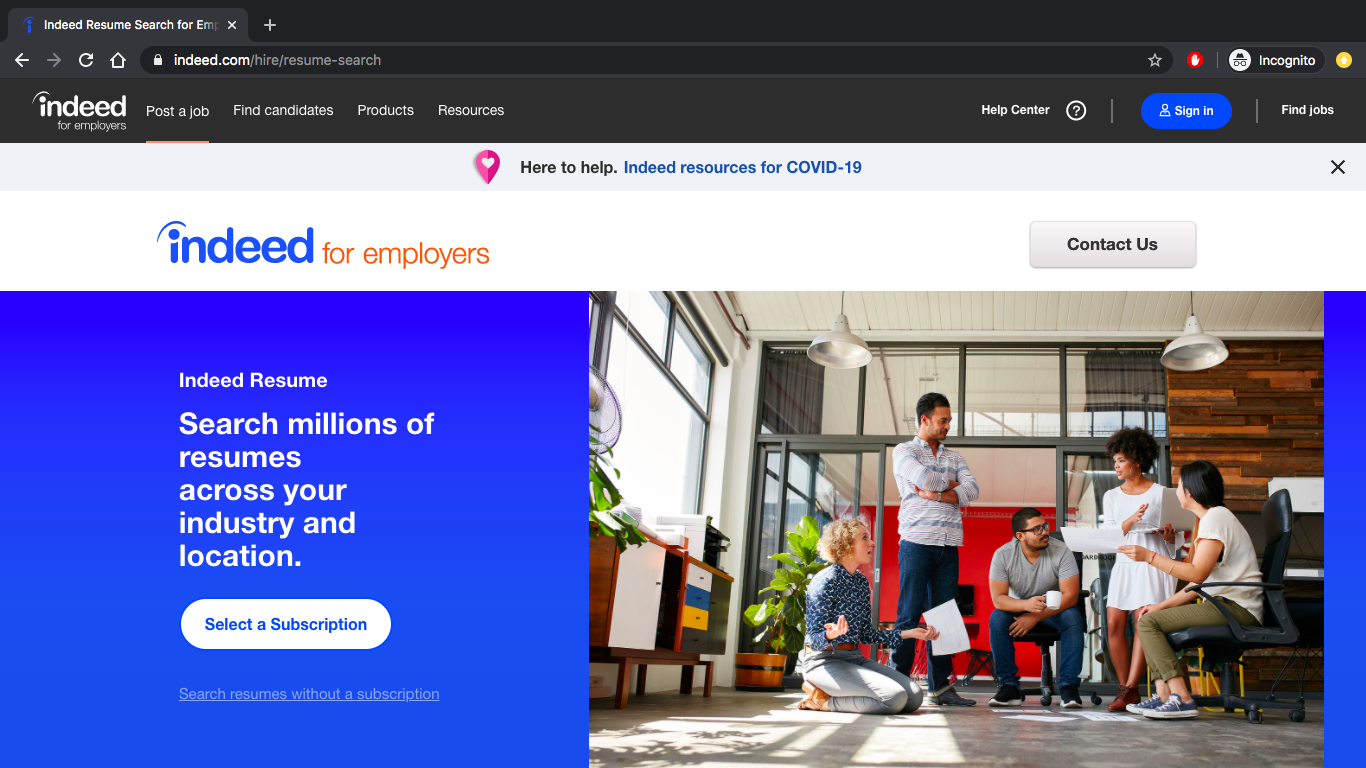Image resolution: width=1366 pixels, height=768 pixels.
Task: Click the red extension icon in toolbar
Action: (x=1195, y=60)
